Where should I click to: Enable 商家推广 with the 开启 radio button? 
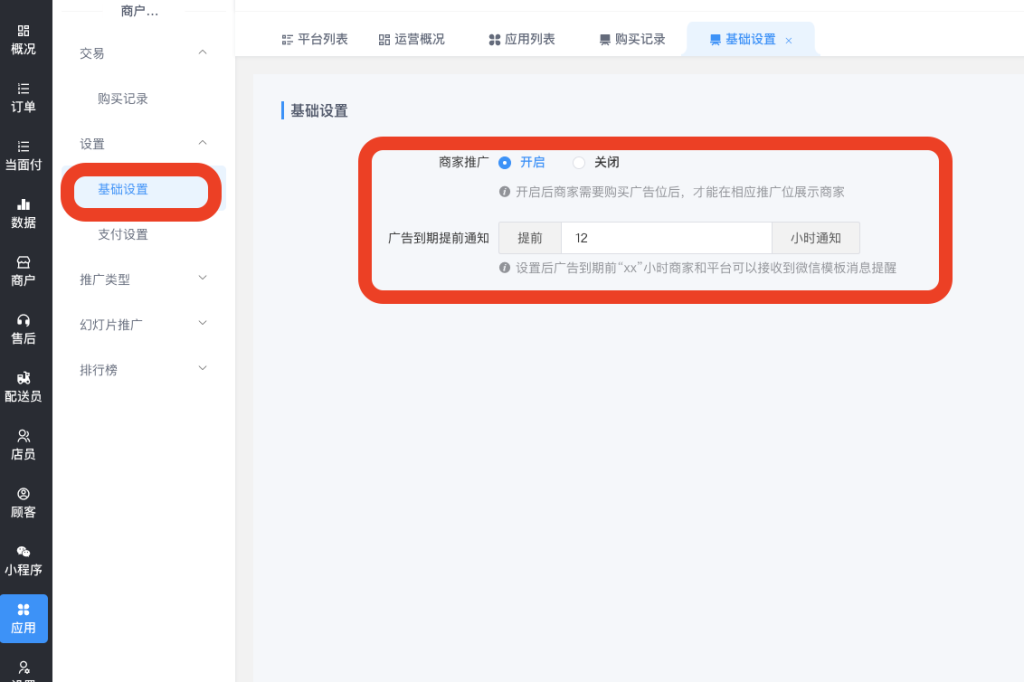click(505, 162)
